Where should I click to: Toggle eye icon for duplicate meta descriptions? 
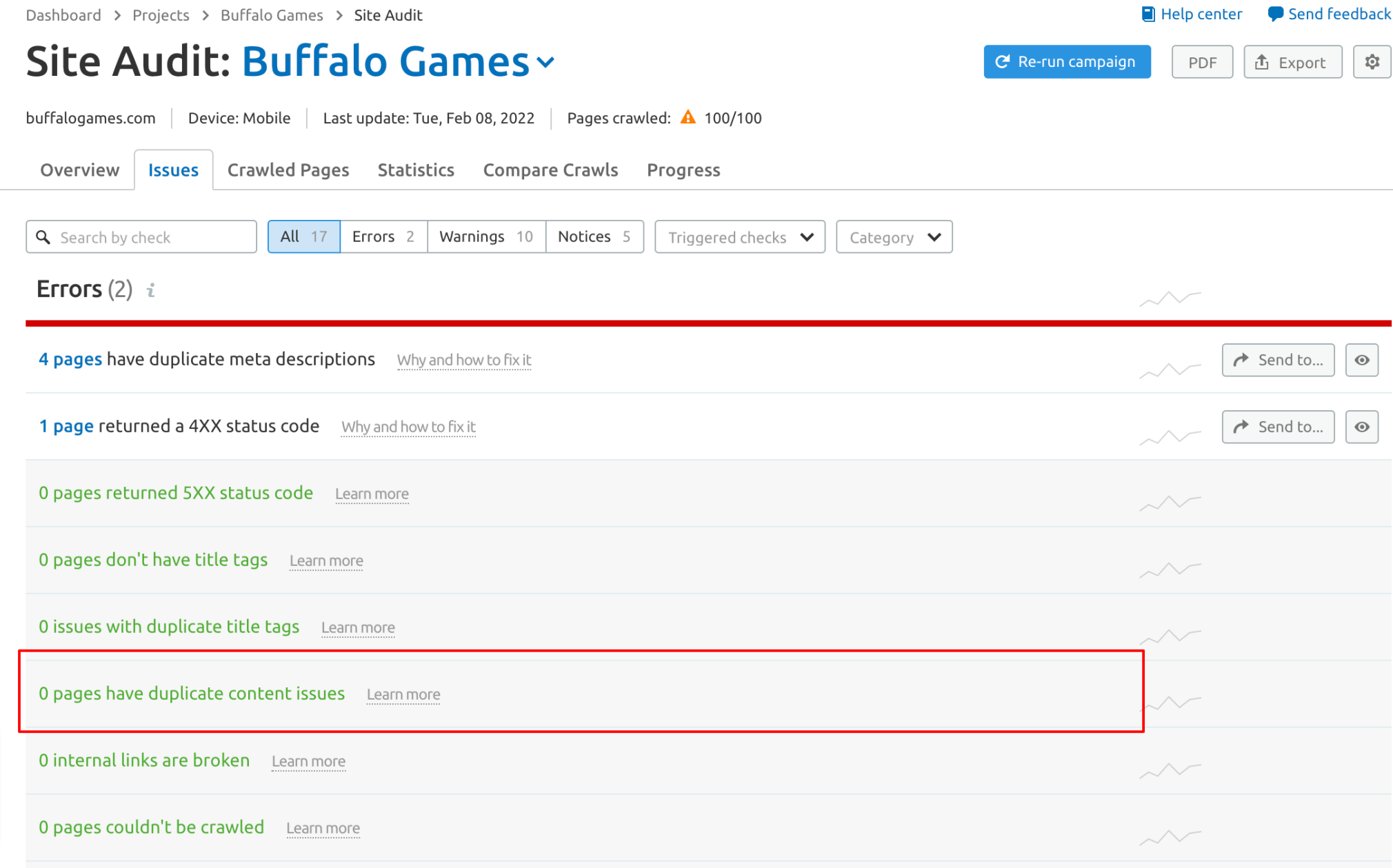1362,359
